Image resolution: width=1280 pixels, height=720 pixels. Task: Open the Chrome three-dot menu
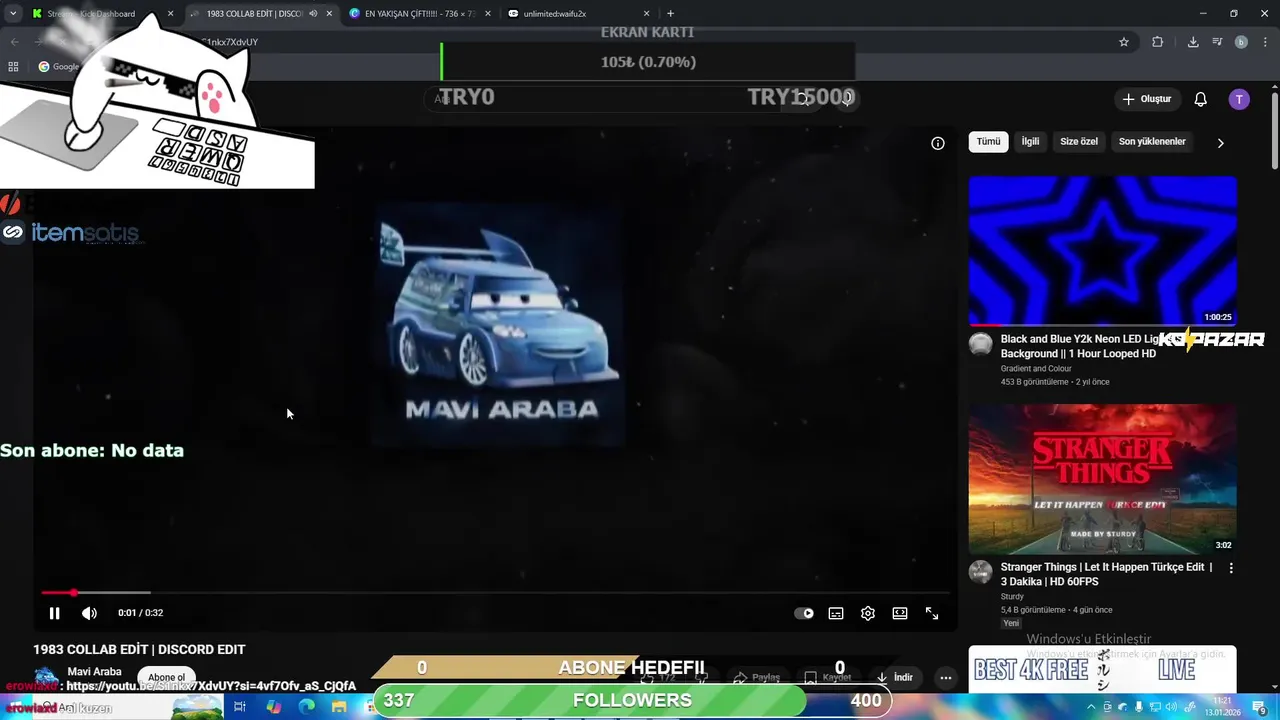[x=1264, y=42]
